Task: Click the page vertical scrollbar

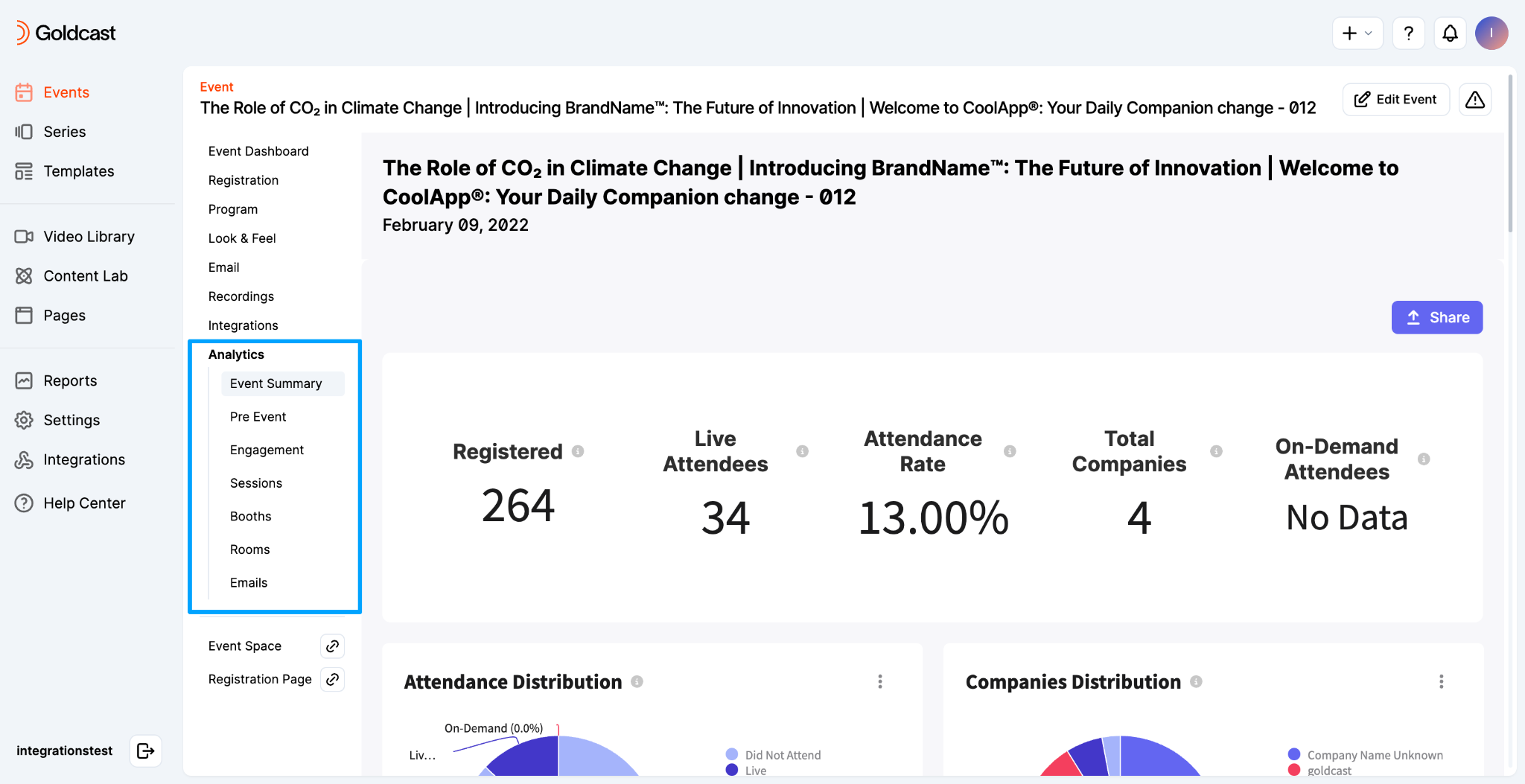Action: coord(1511,153)
